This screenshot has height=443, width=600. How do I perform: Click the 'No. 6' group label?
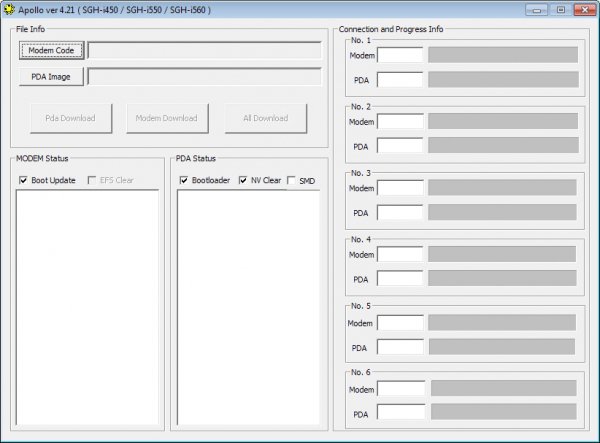click(x=361, y=372)
